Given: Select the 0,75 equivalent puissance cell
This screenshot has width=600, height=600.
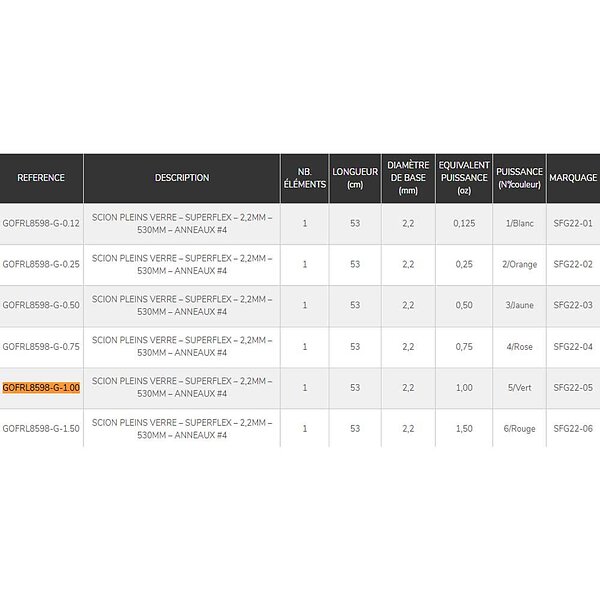Looking at the screenshot, I should pos(464,347).
